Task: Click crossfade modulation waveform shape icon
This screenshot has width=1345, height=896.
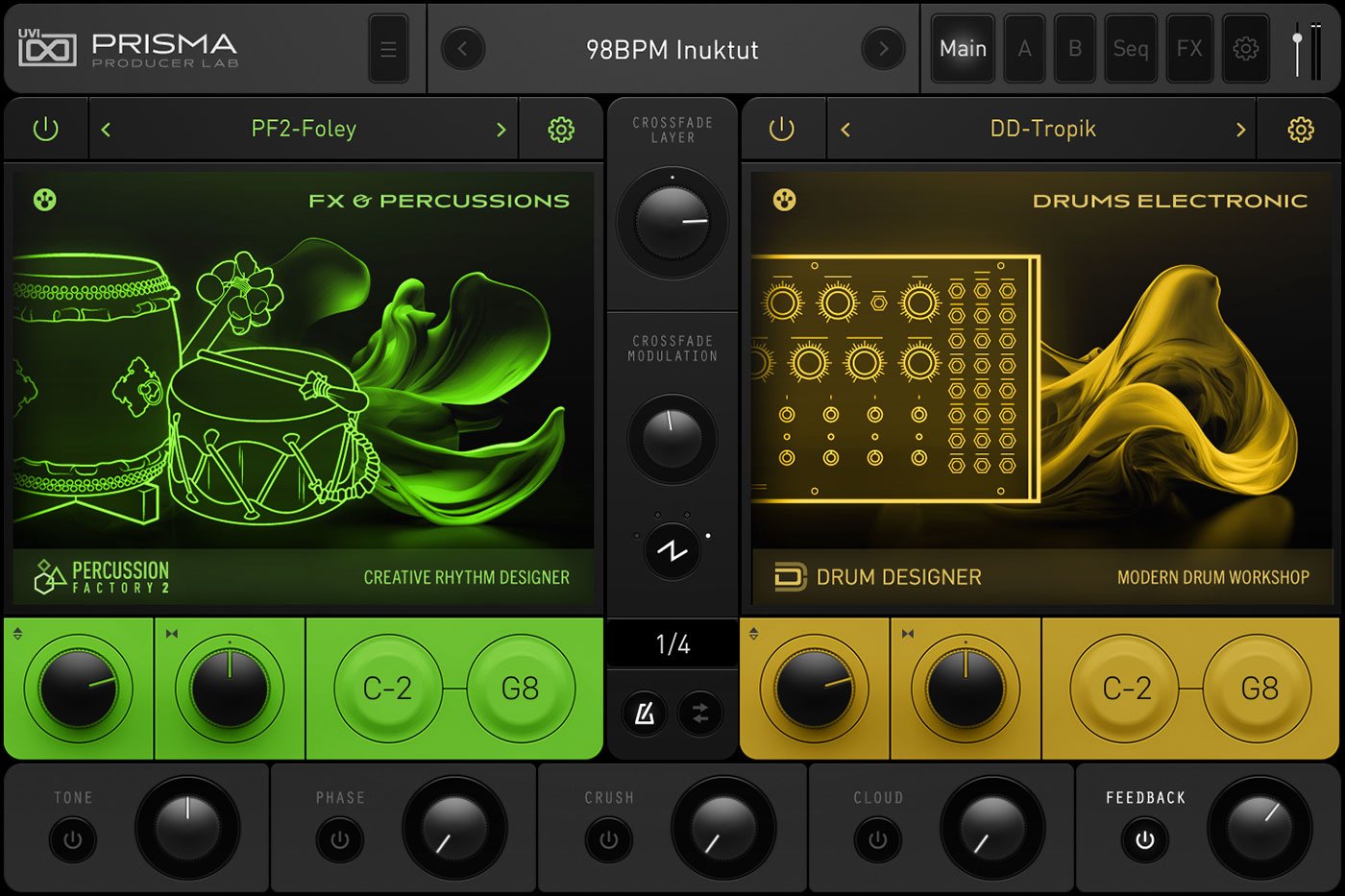Action: pos(672,550)
